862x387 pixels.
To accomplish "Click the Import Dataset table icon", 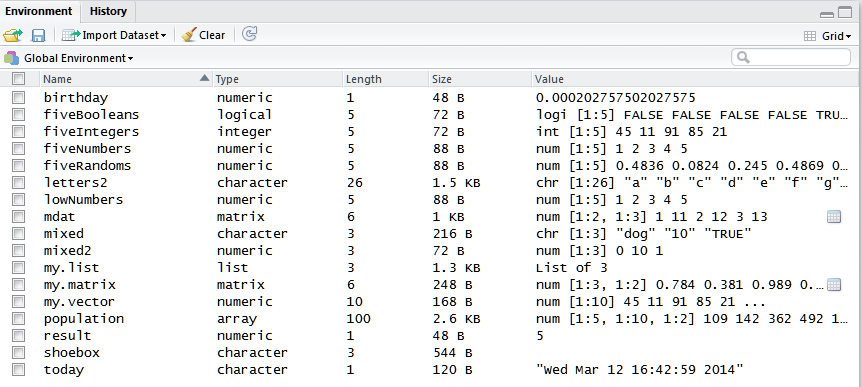I will point(70,35).
